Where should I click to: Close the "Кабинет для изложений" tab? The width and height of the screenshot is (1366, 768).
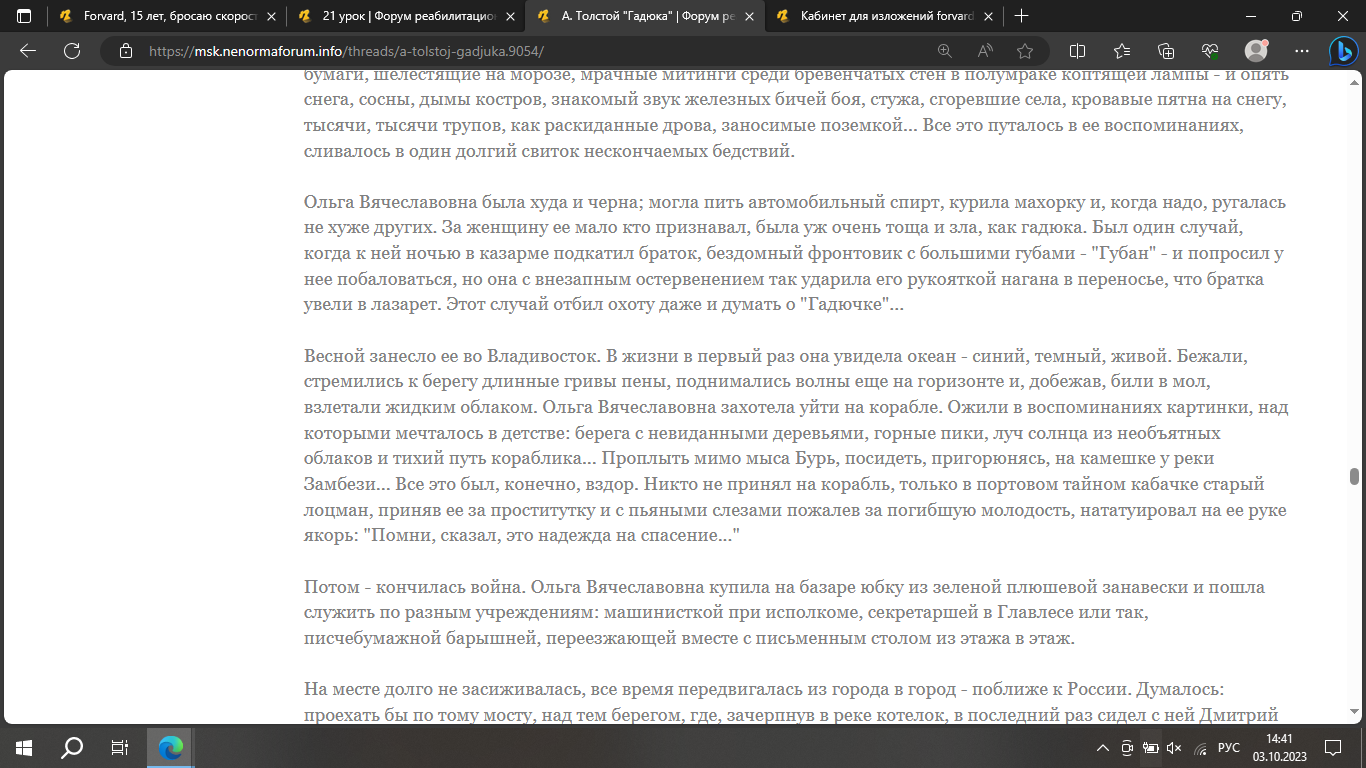987,16
